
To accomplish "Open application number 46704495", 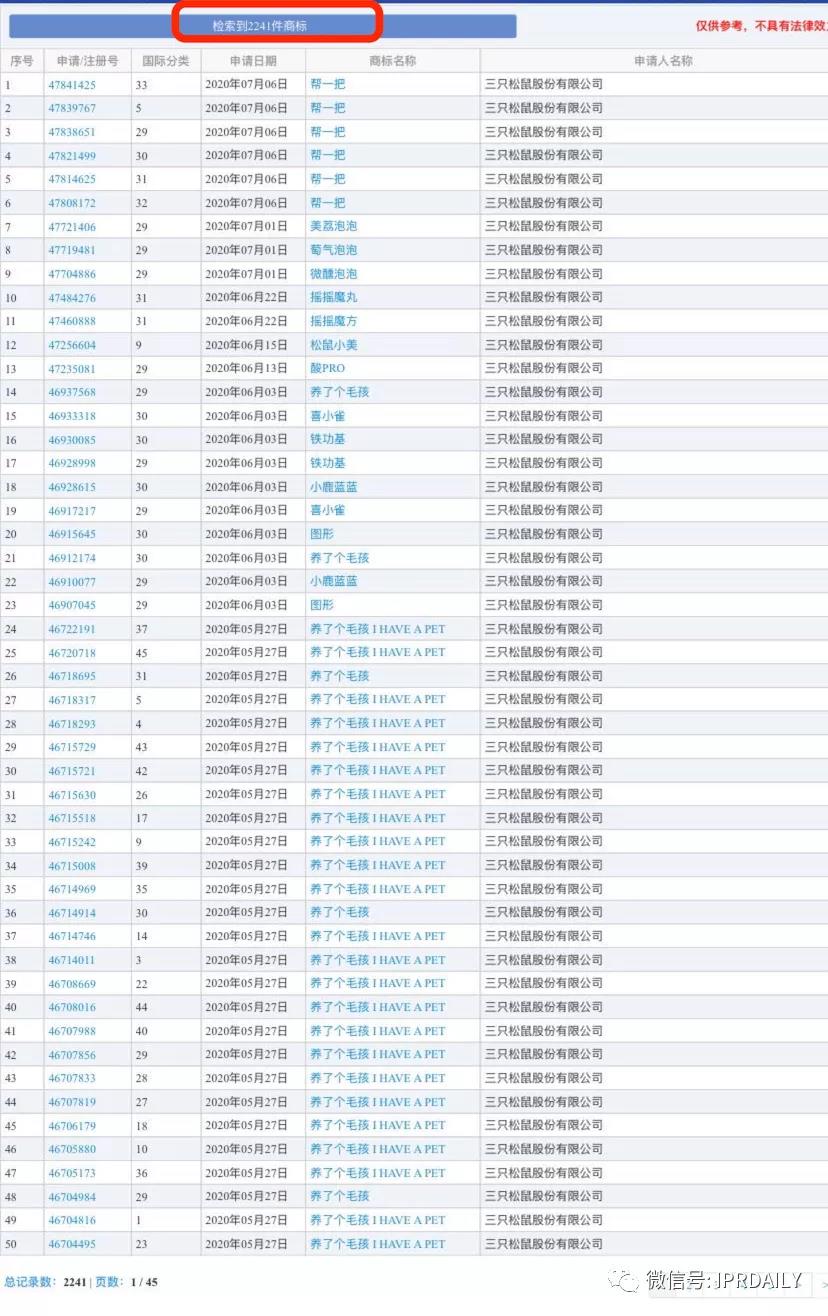I will tap(72, 1244).
